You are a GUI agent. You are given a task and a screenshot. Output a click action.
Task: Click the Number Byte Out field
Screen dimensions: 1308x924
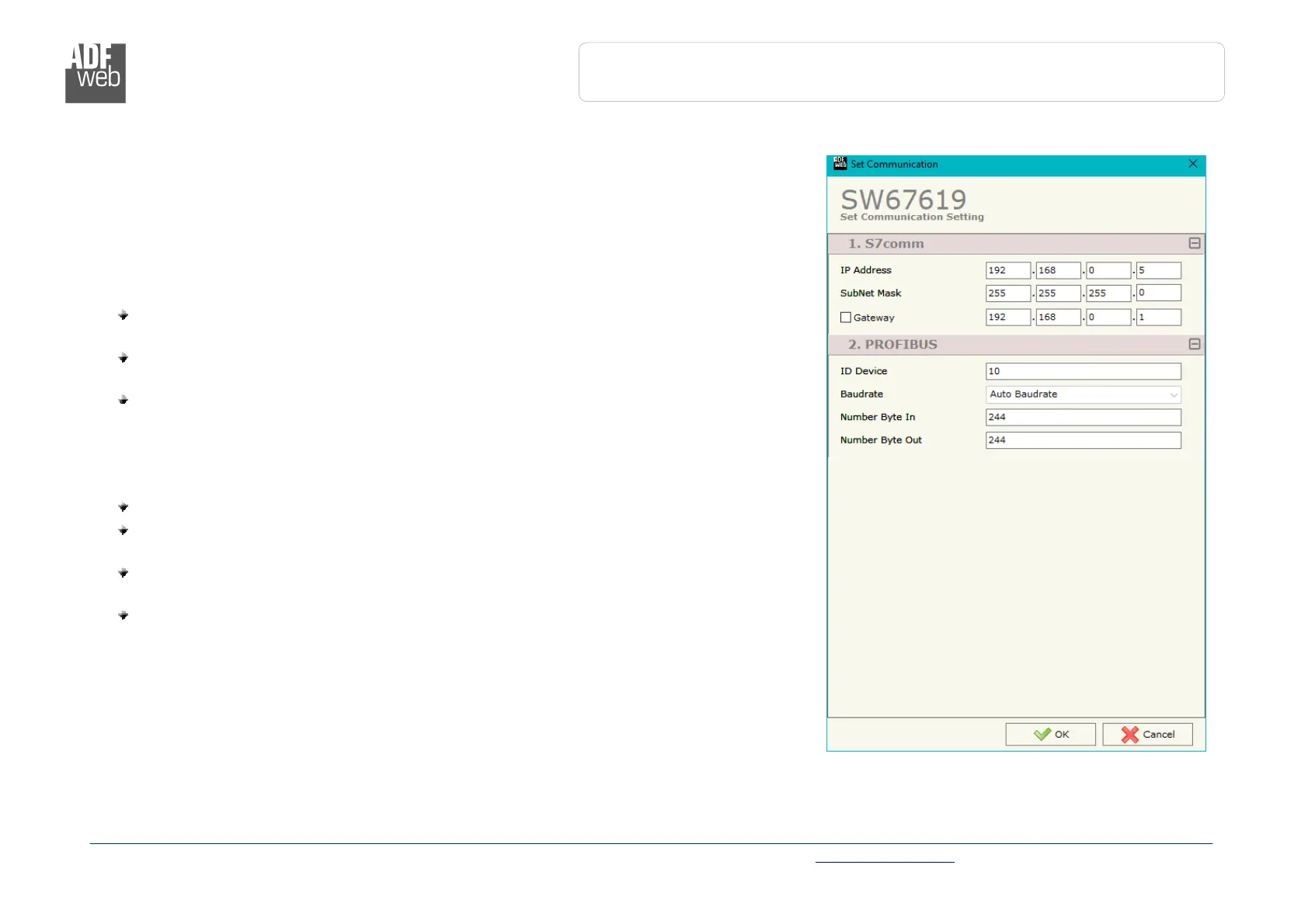[1084, 440]
